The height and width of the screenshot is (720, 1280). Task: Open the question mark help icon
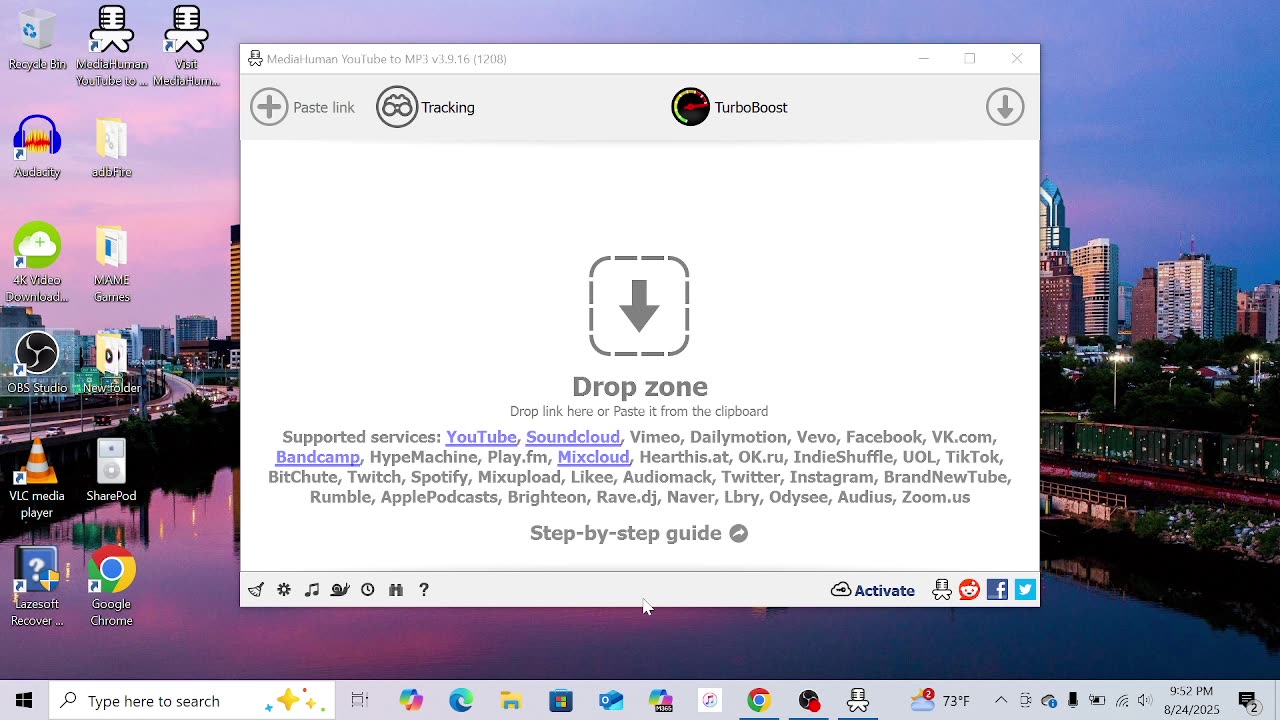424,590
